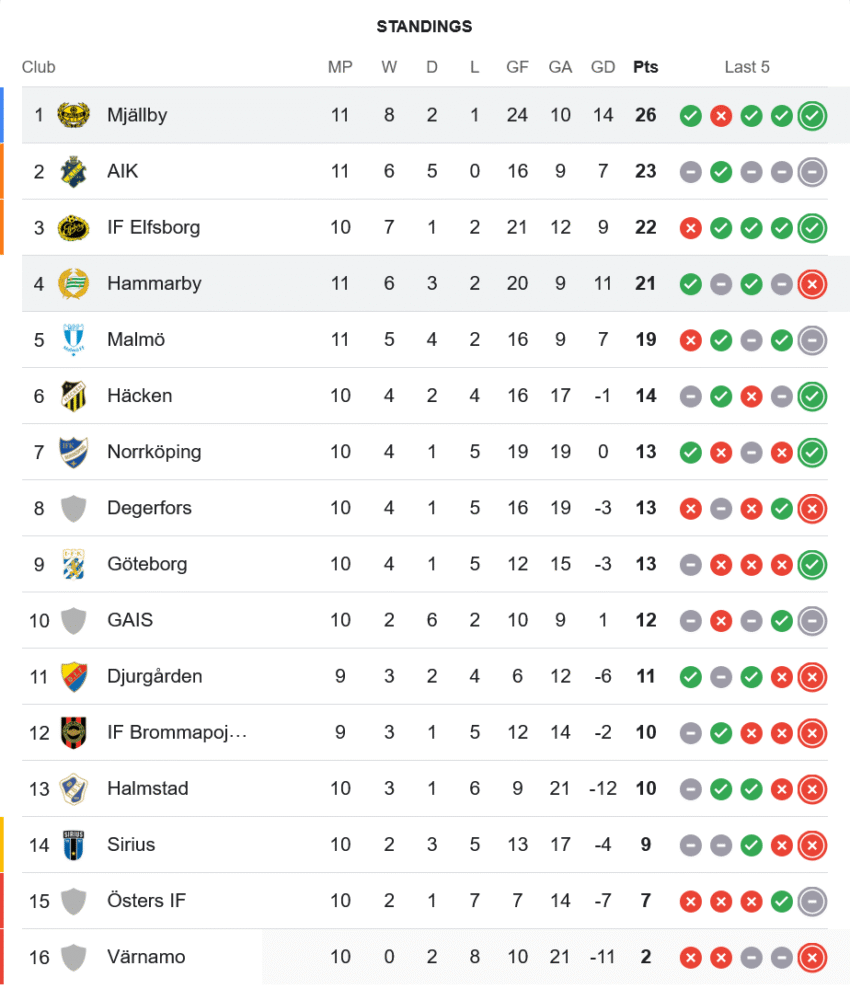
Task: Click the AIK club crest icon
Action: (73, 171)
